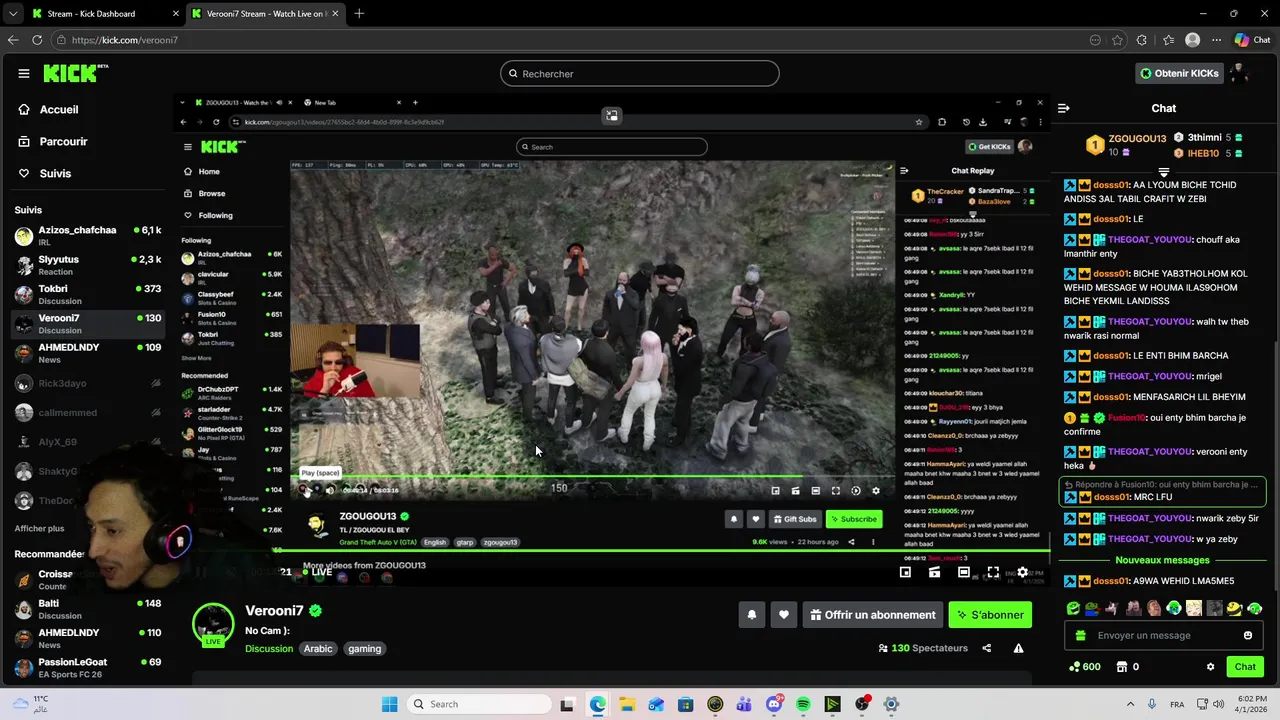Viewport: 1280px width, 720px height.
Task: Open the Copilot Chat button in Edge
Action: (x=1252, y=40)
